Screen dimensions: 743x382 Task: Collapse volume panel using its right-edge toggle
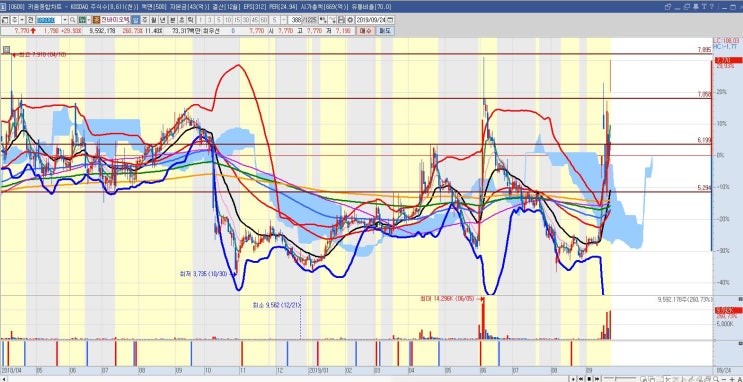[740, 299]
